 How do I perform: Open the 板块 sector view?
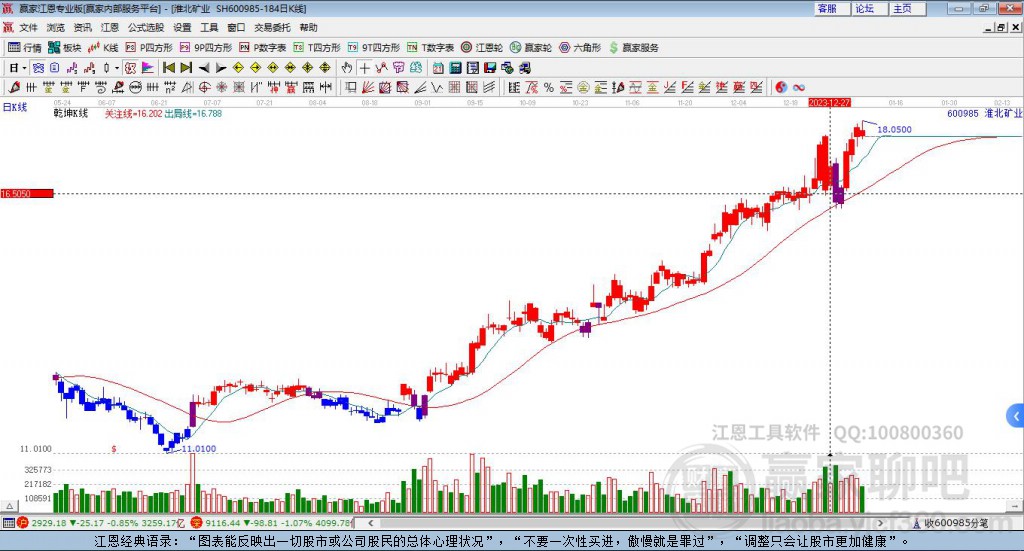(x=65, y=48)
